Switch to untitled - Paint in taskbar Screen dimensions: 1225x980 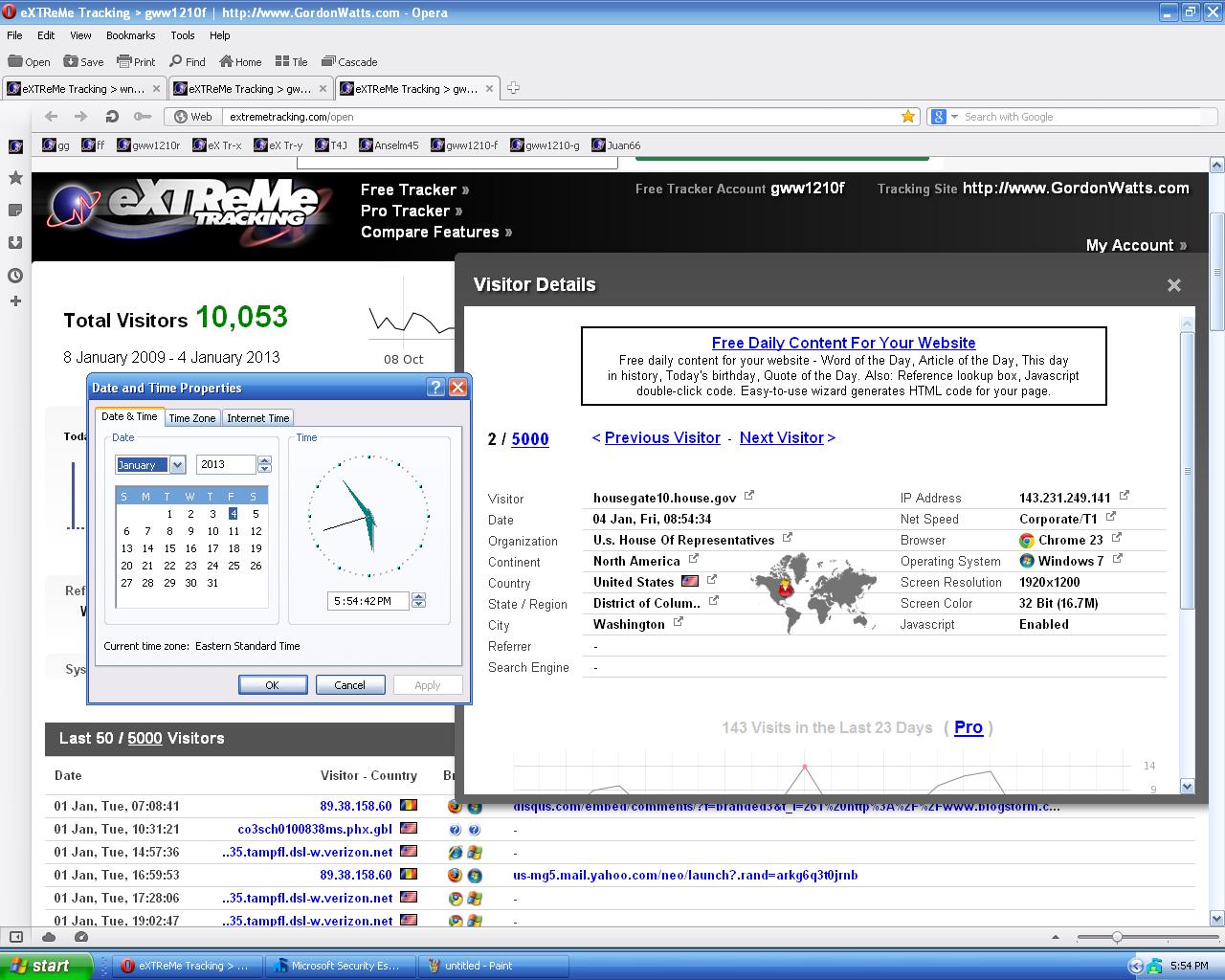[494, 966]
